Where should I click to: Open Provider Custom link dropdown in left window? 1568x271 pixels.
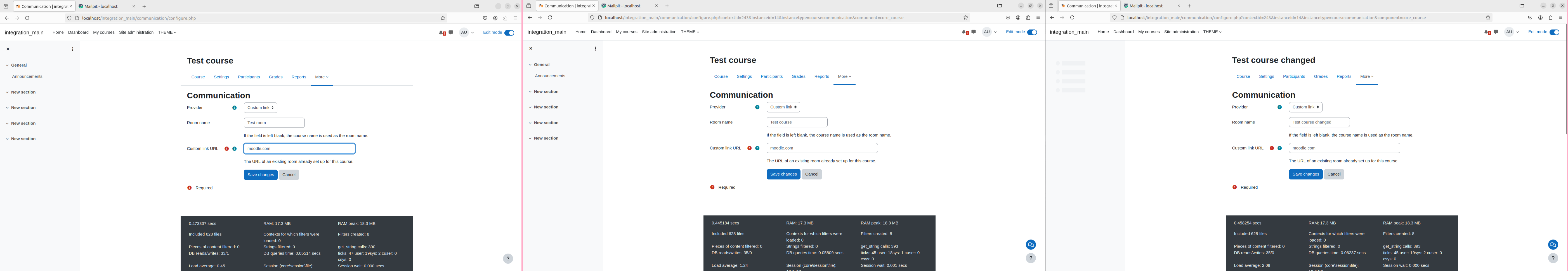pos(261,108)
